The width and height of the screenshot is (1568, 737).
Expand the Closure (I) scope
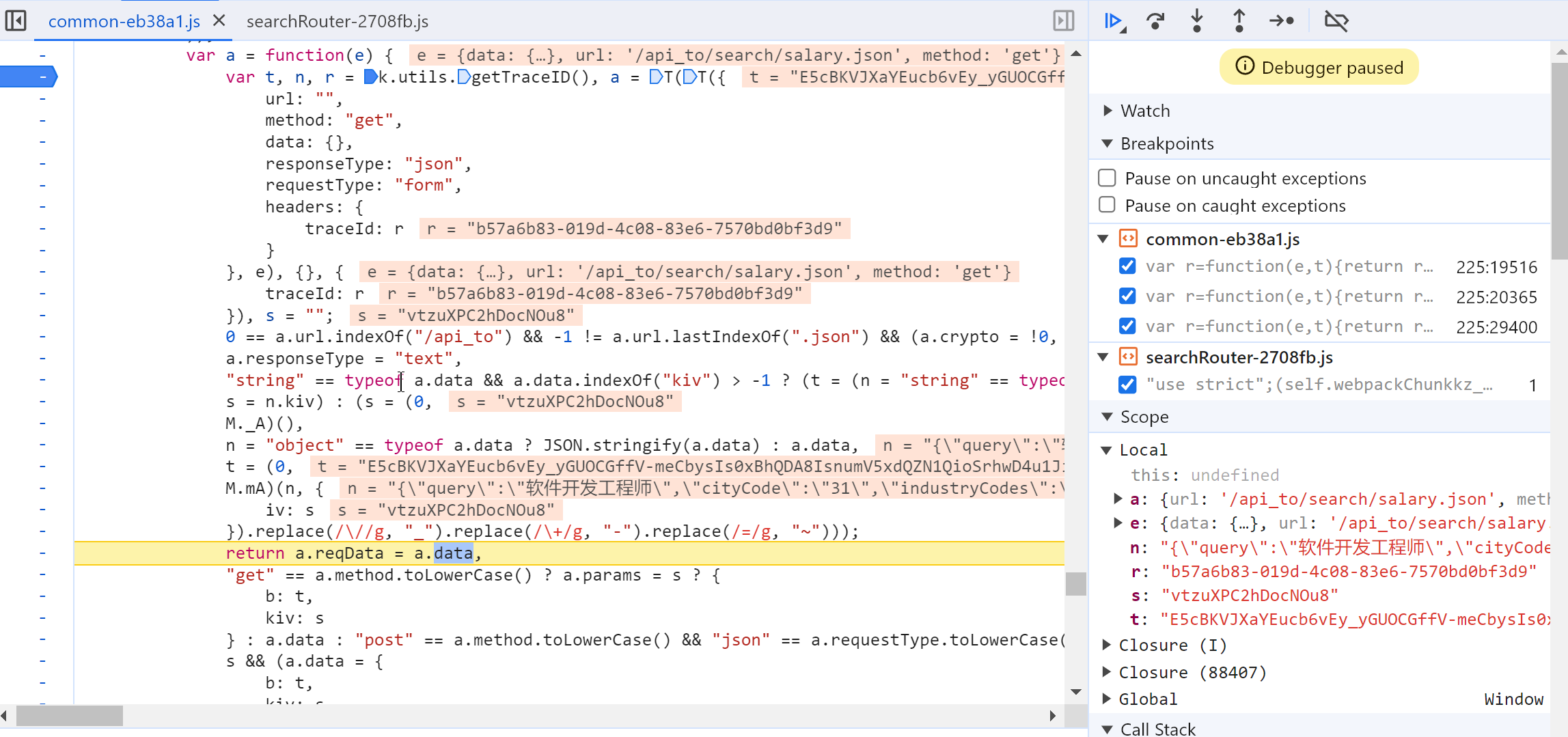coord(1107,644)
